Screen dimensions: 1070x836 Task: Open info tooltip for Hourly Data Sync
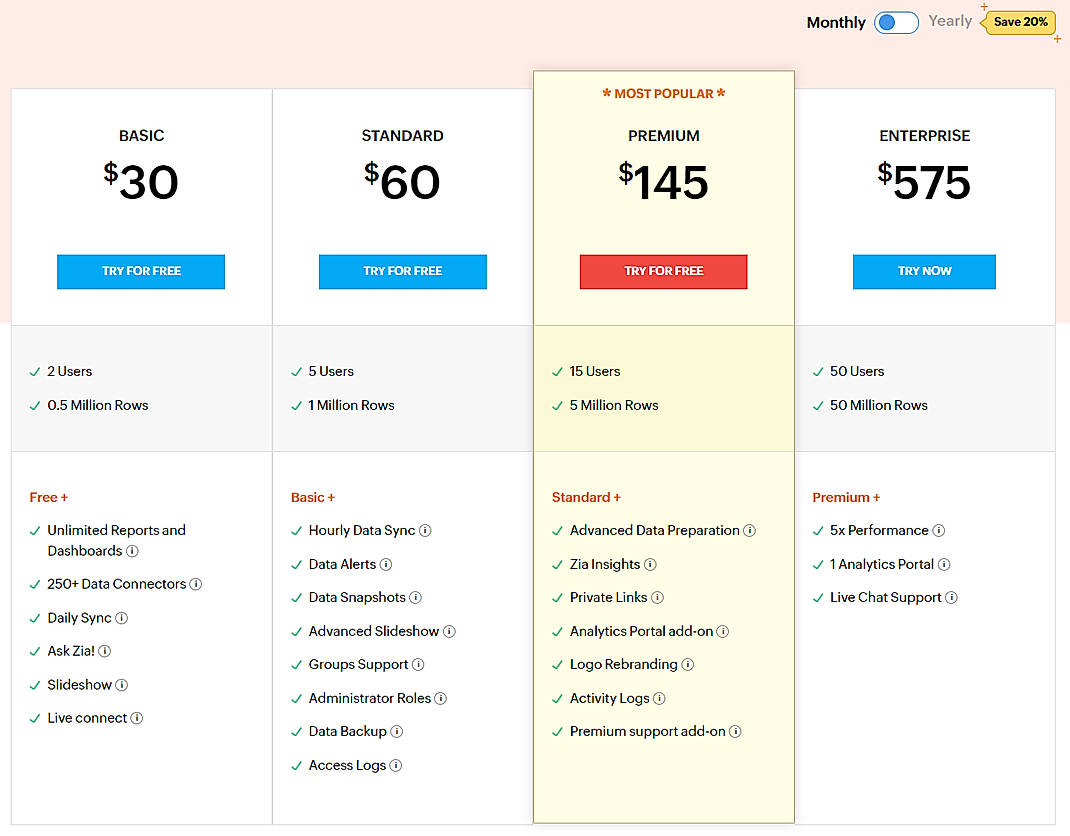tap(423, 531)
